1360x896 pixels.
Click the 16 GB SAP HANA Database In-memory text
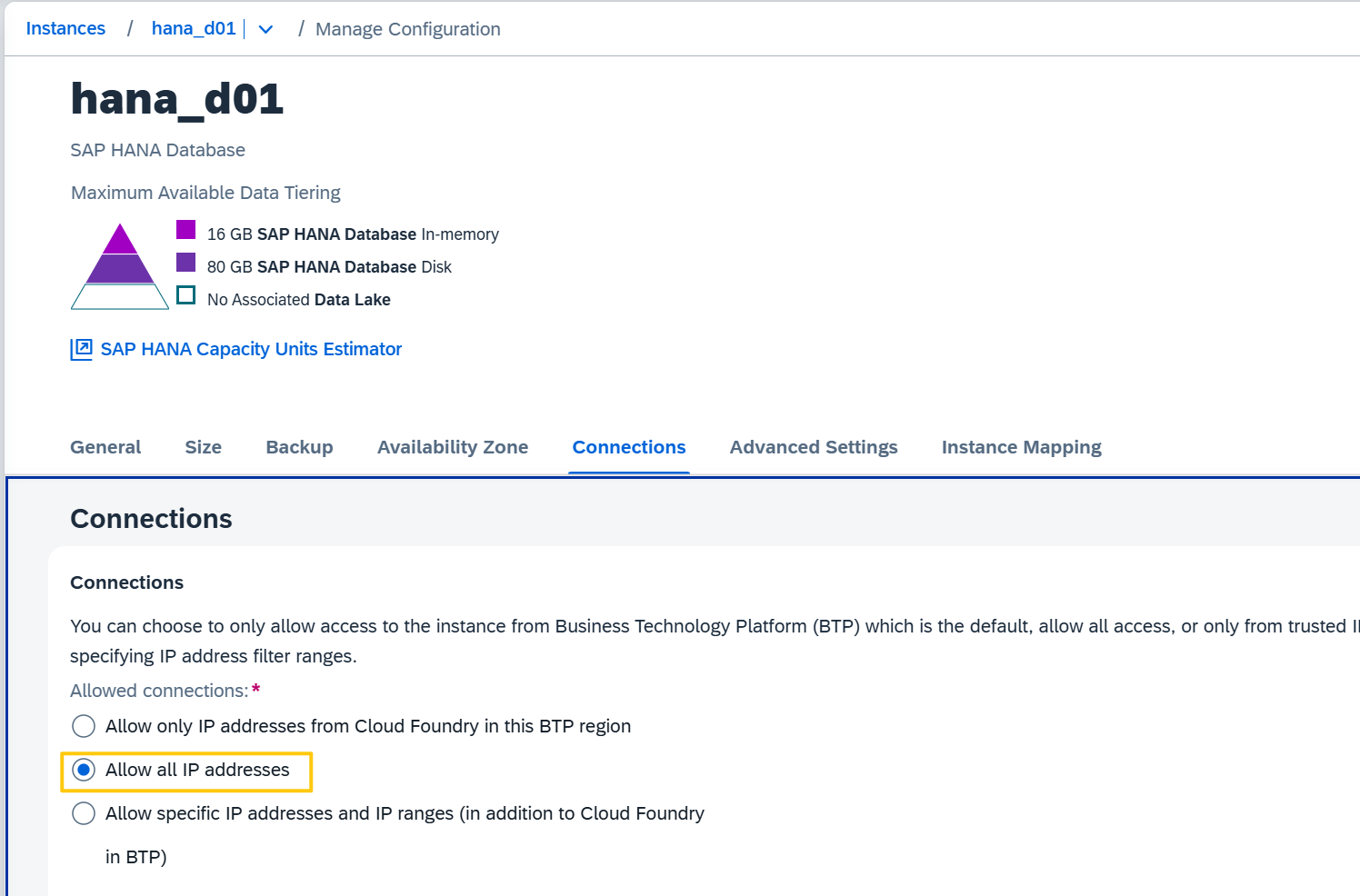[353, 234]
